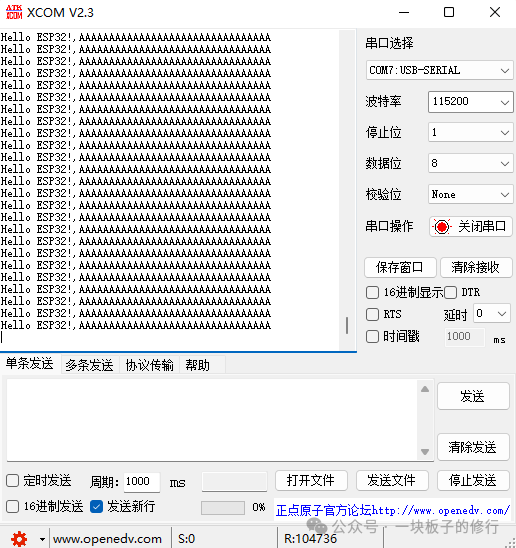Open the 延时 delay dropdown
This screenshot has height=548, width=516.
(x=492, y=313)
